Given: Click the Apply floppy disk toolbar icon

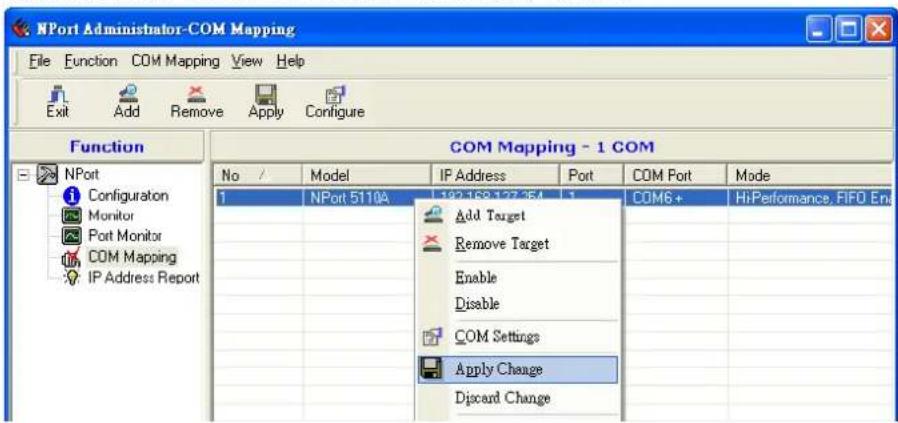Looking at the screenshot, I should (x=266, y=94).
